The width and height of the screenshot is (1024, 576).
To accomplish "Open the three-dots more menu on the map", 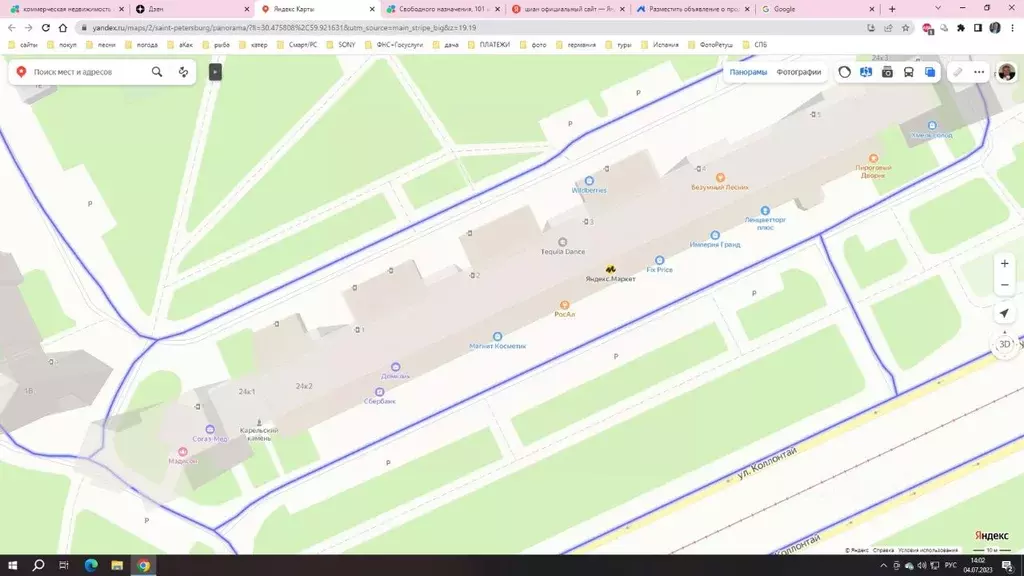I will [979, 72].
